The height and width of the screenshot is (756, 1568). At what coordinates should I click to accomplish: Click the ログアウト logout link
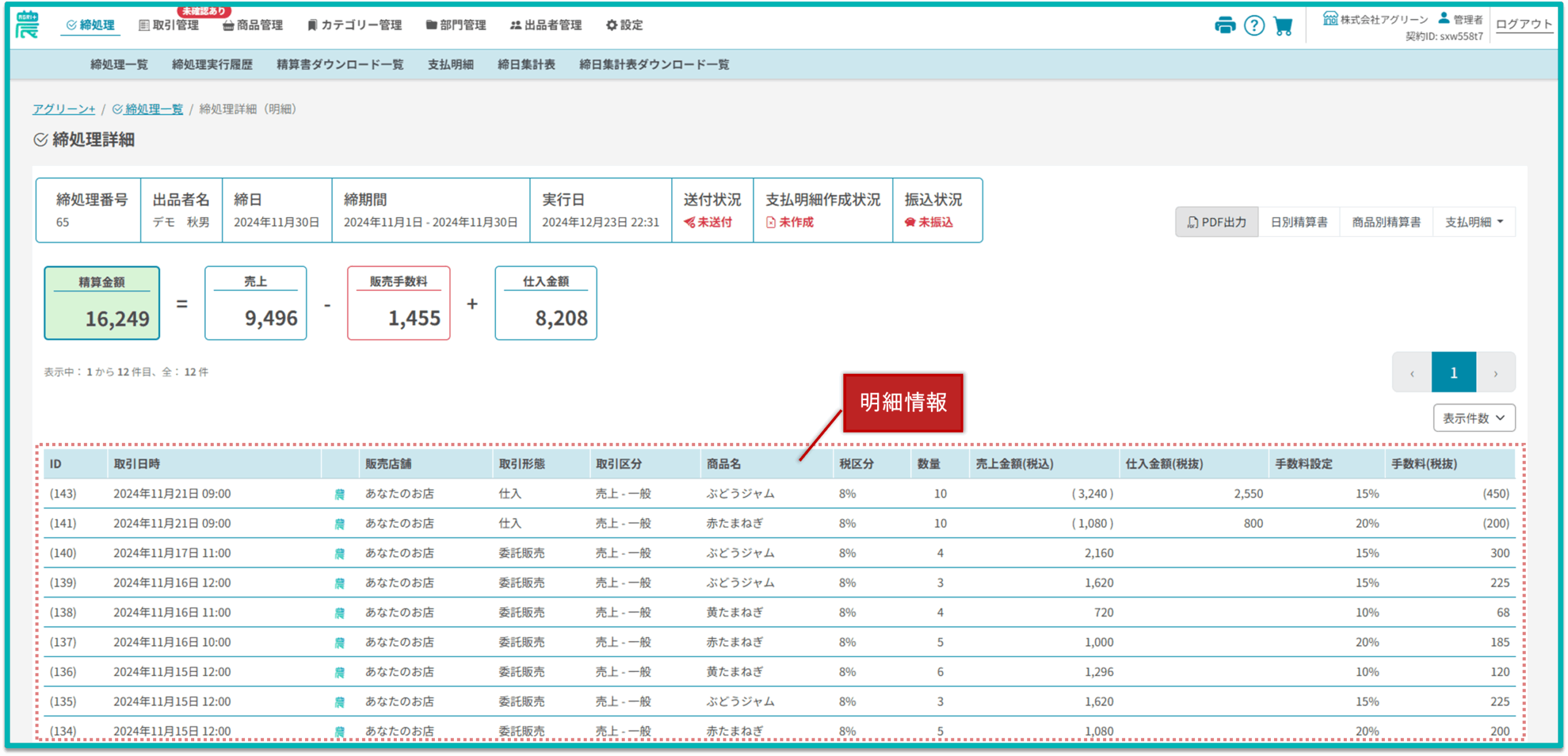[x=1523, y=24]
